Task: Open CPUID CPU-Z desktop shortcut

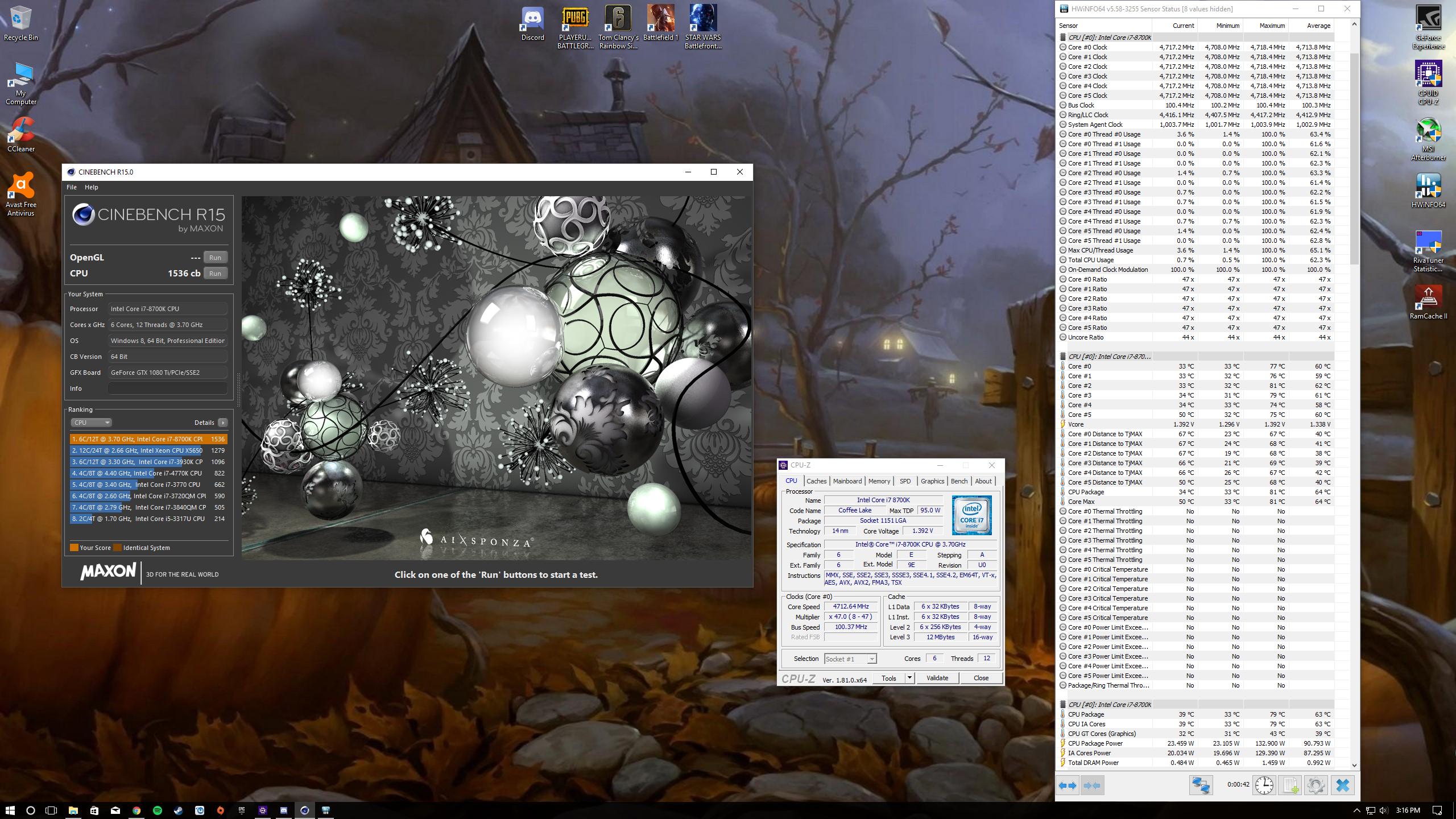Action: (x=1428, y=83)
